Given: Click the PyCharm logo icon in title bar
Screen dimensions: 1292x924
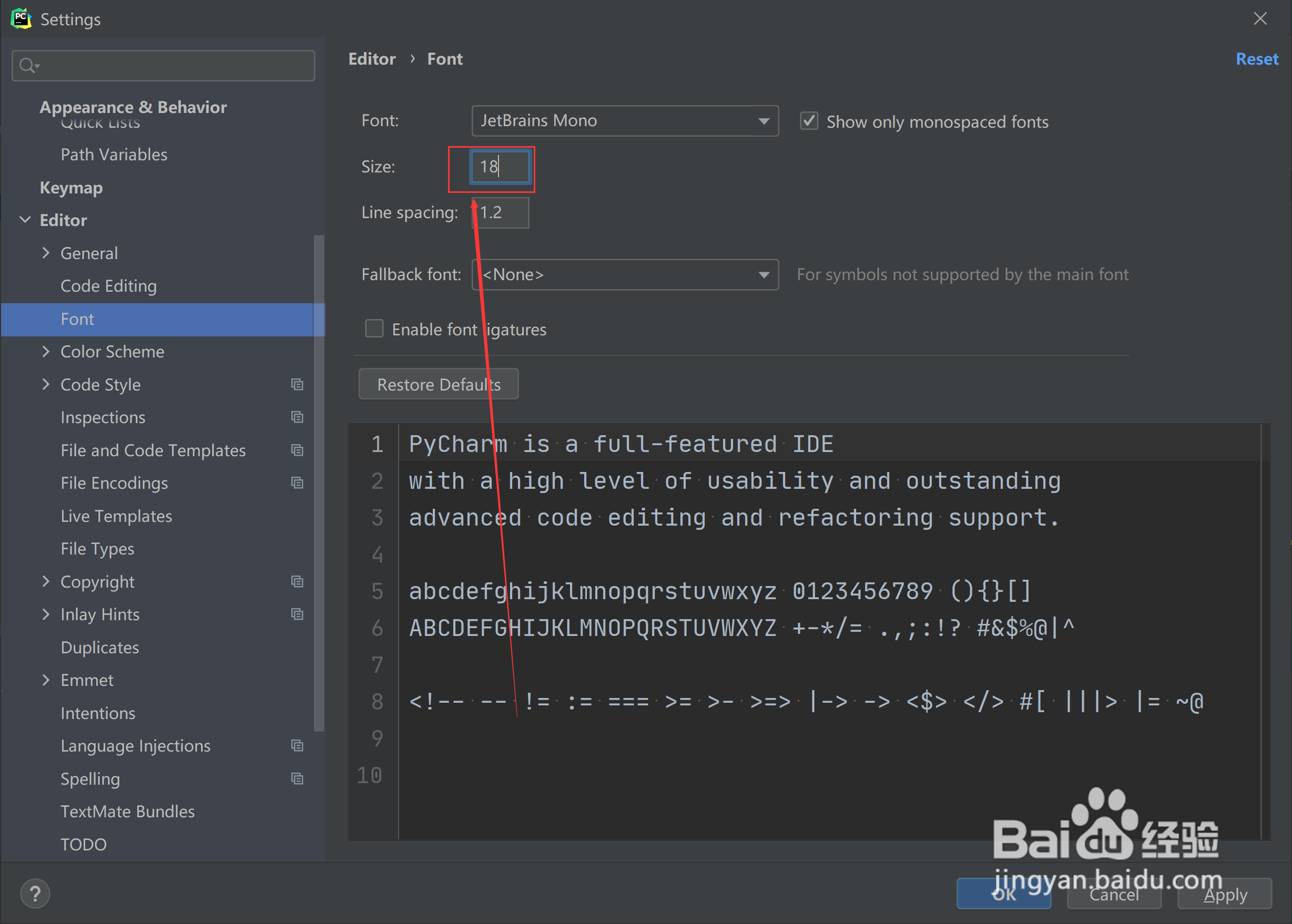Looking at the screenshot, I should pyautogui.click(x=21, y=18).
